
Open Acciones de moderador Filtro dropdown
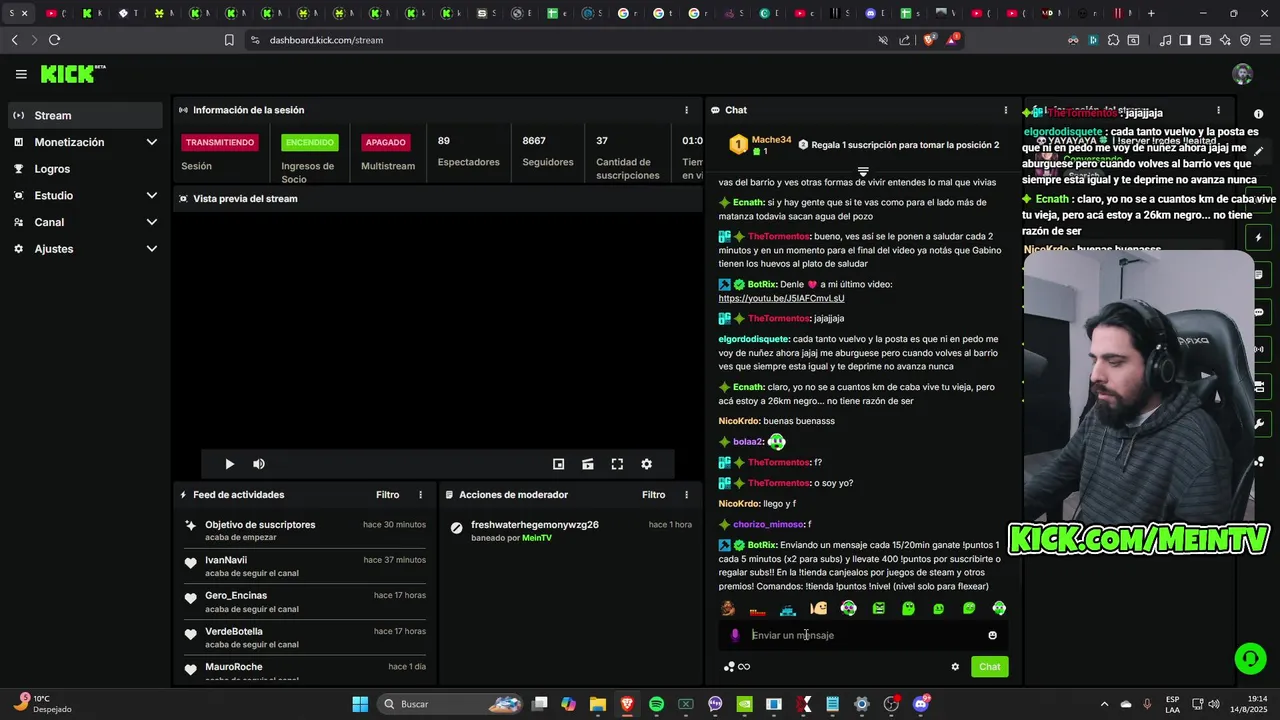pyautogui.click(x=653, y=495)
